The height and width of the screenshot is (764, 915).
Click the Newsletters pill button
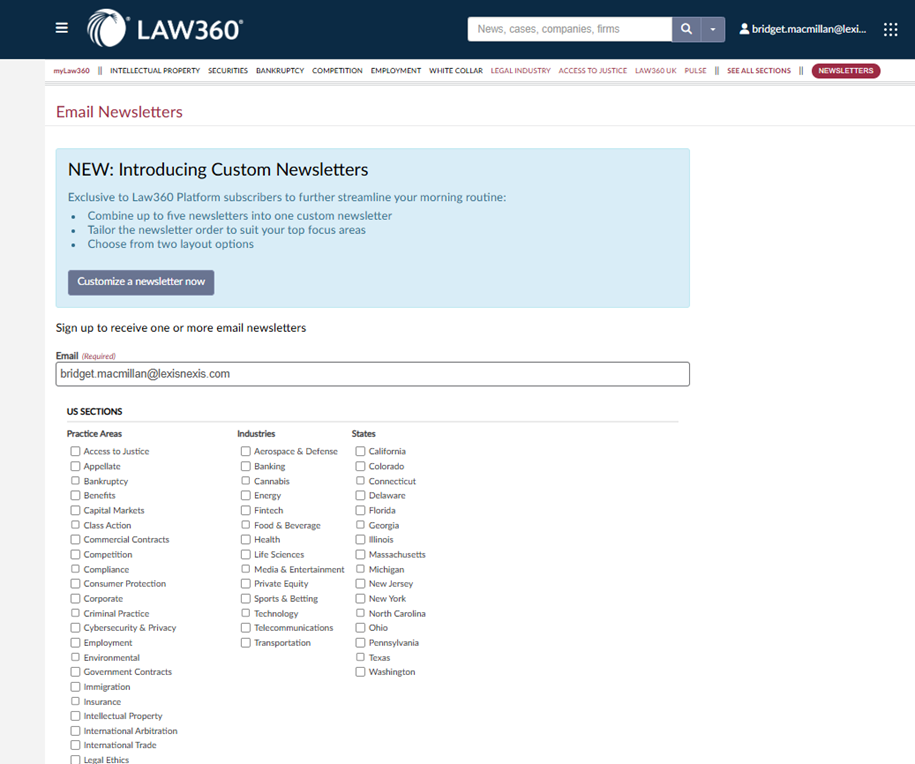pos(845,71)
